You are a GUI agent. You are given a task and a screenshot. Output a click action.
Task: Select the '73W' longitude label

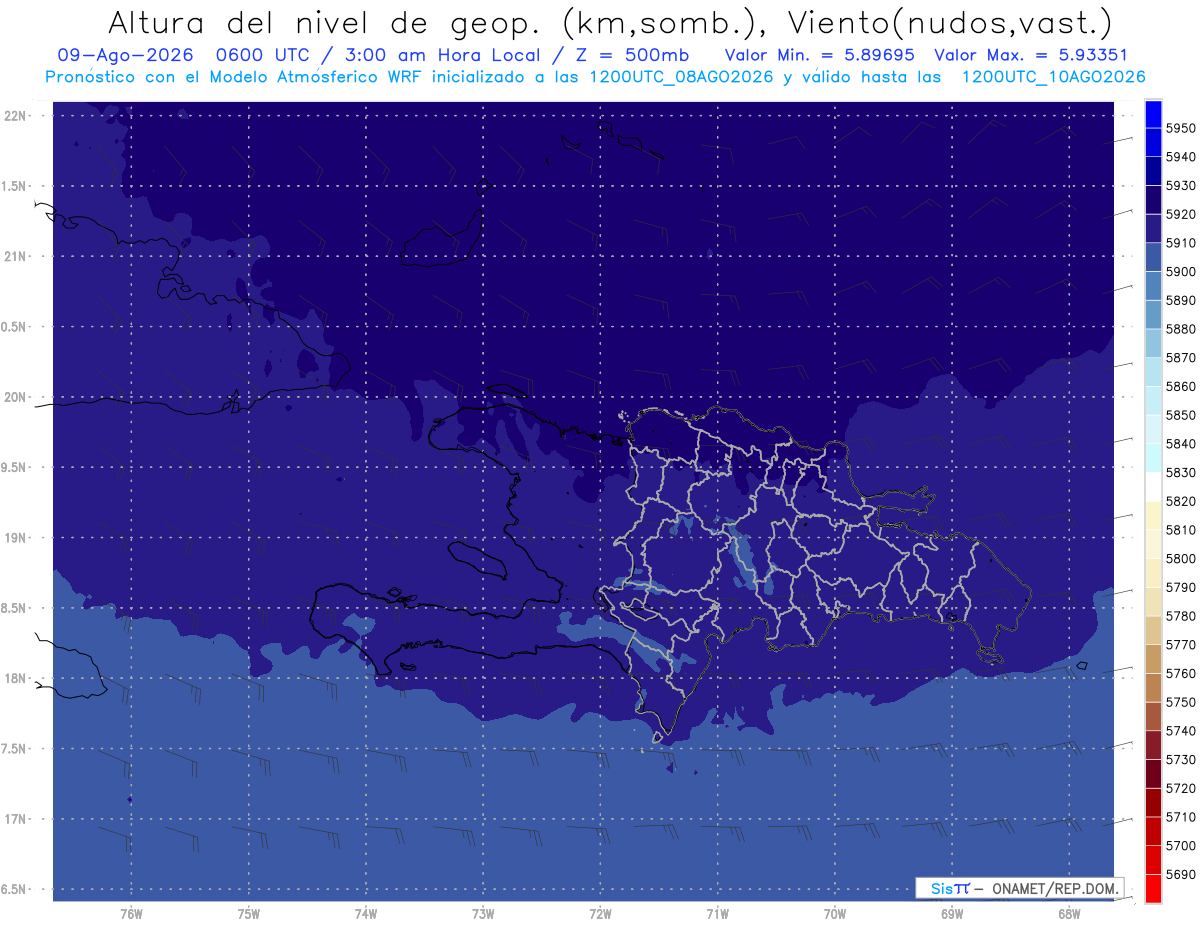coord(483,913)
